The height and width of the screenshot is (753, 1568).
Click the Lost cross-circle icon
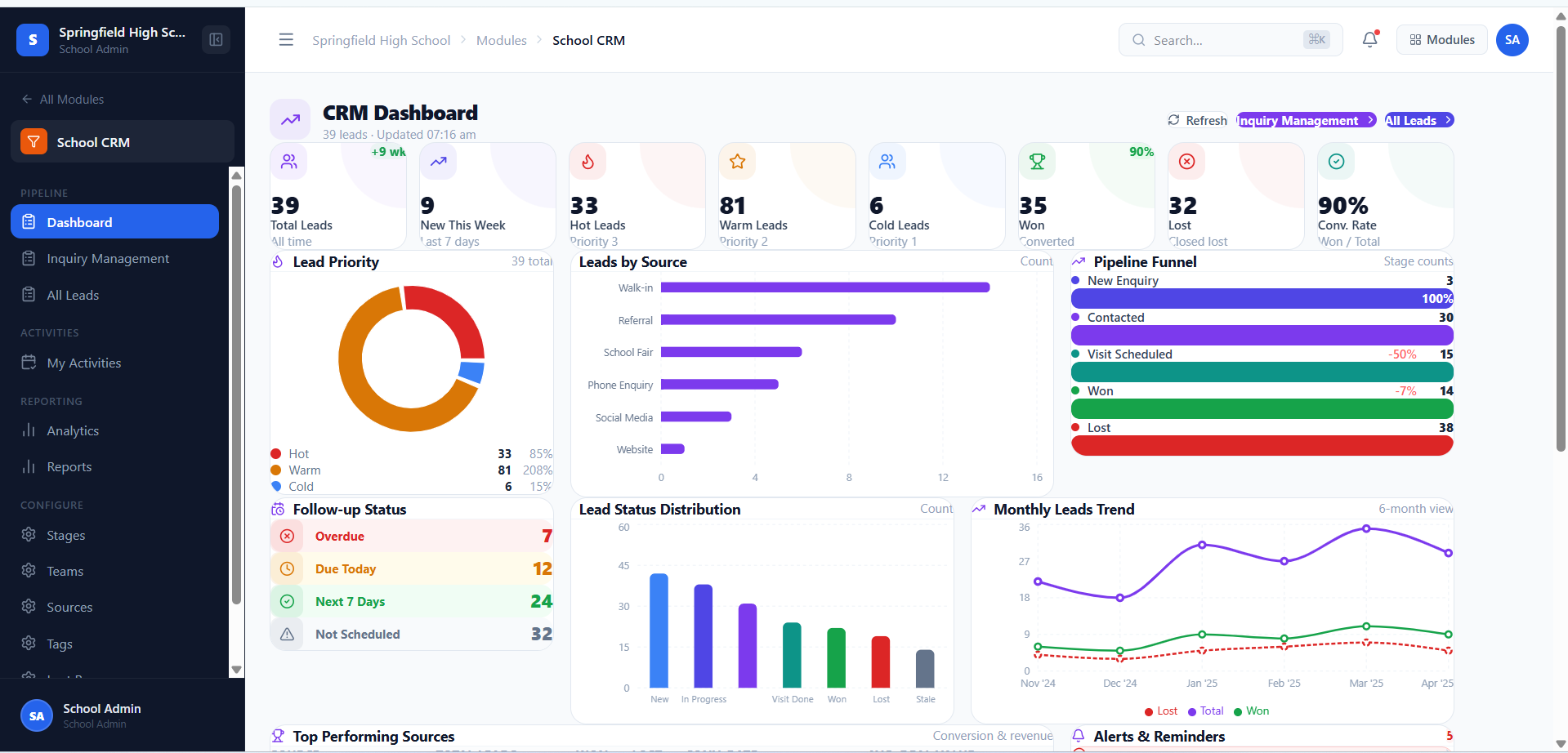[1186, 162]
